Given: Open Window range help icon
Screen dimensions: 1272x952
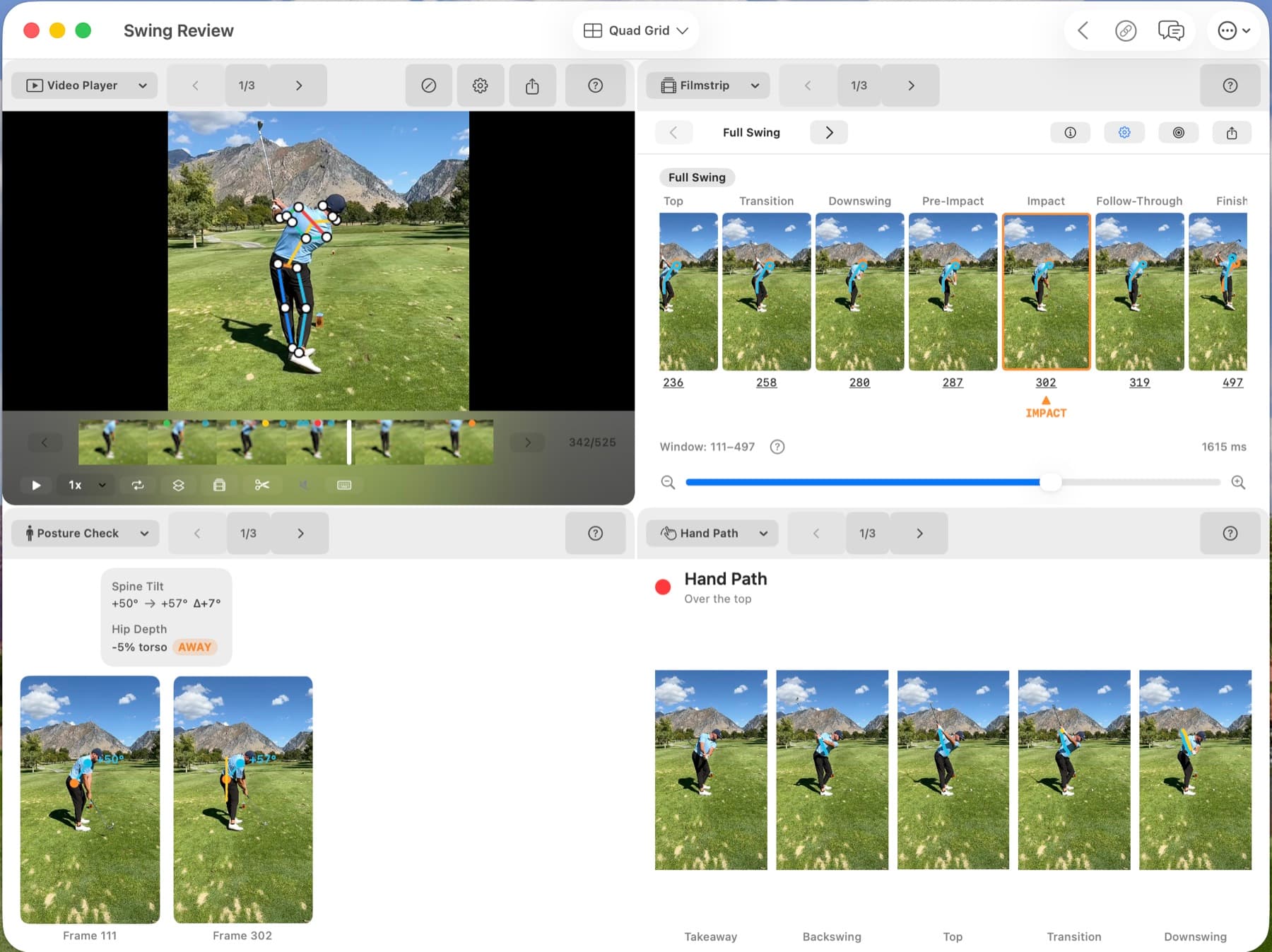Looking at the screenshot, I should click(x=777, y=447).
